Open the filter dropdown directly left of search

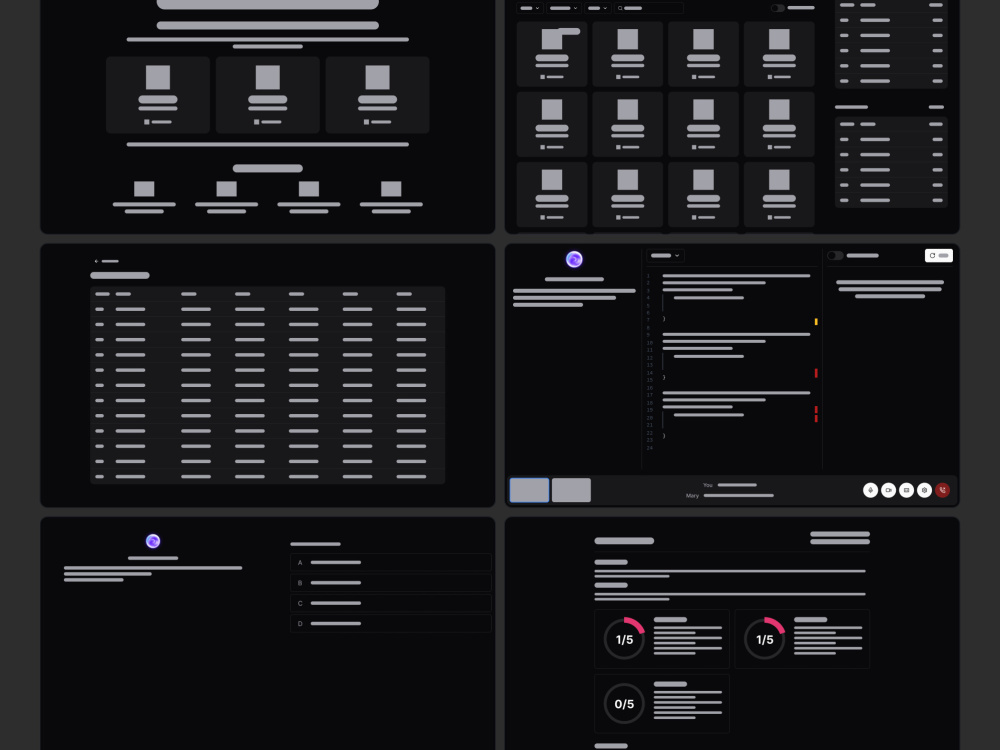pos(598,8)
